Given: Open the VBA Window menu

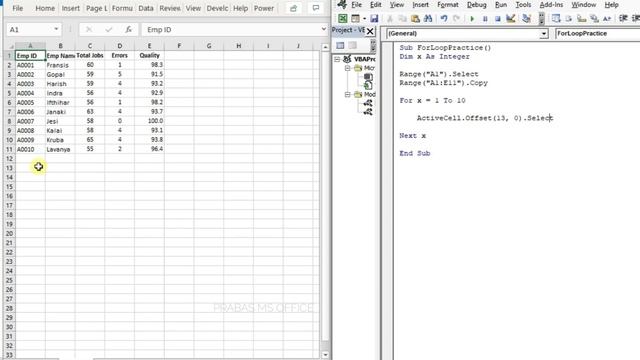Looking at the screenshot, I should click(x=583, y=5).
